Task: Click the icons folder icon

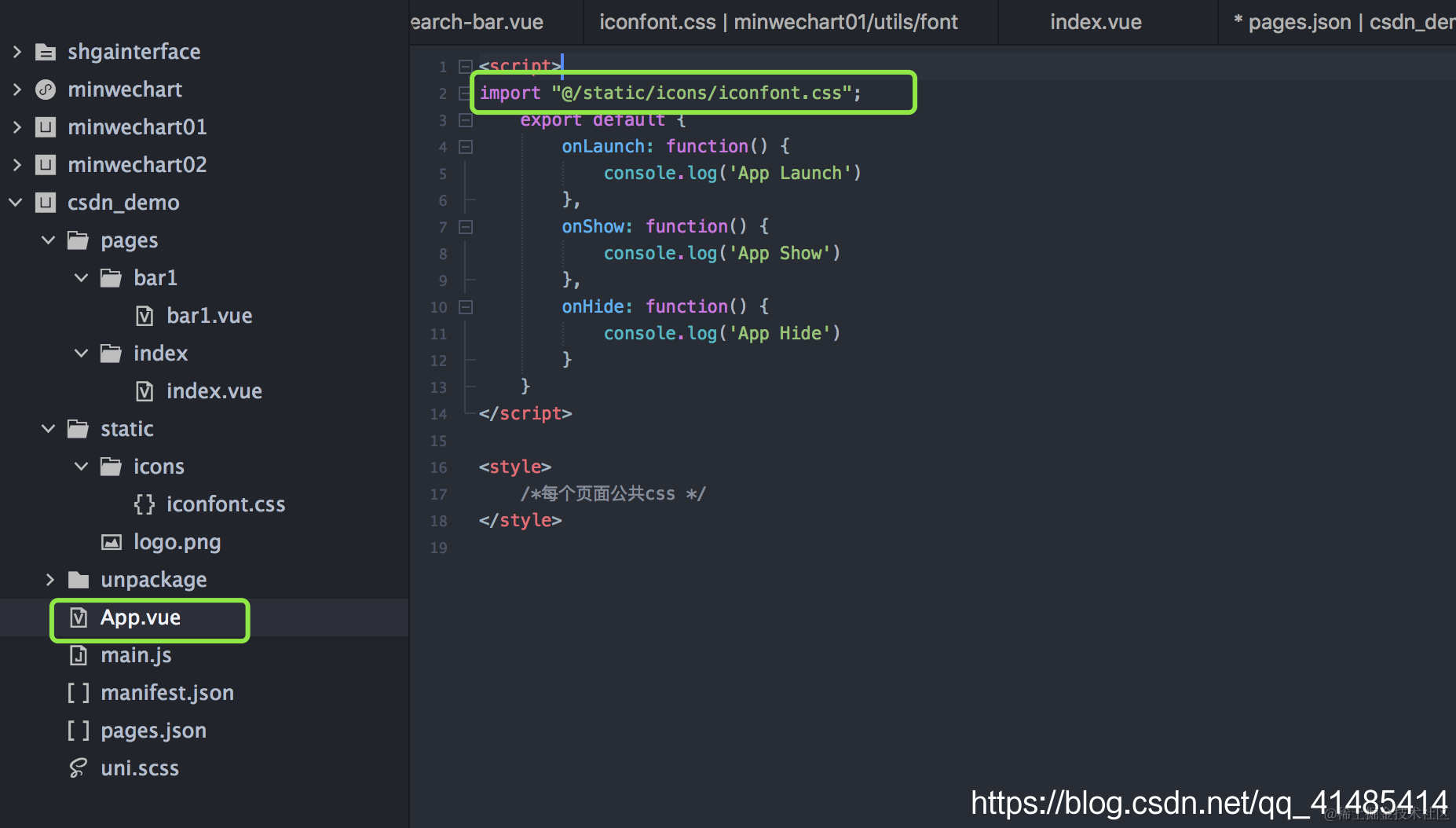Action: [111, 467]
